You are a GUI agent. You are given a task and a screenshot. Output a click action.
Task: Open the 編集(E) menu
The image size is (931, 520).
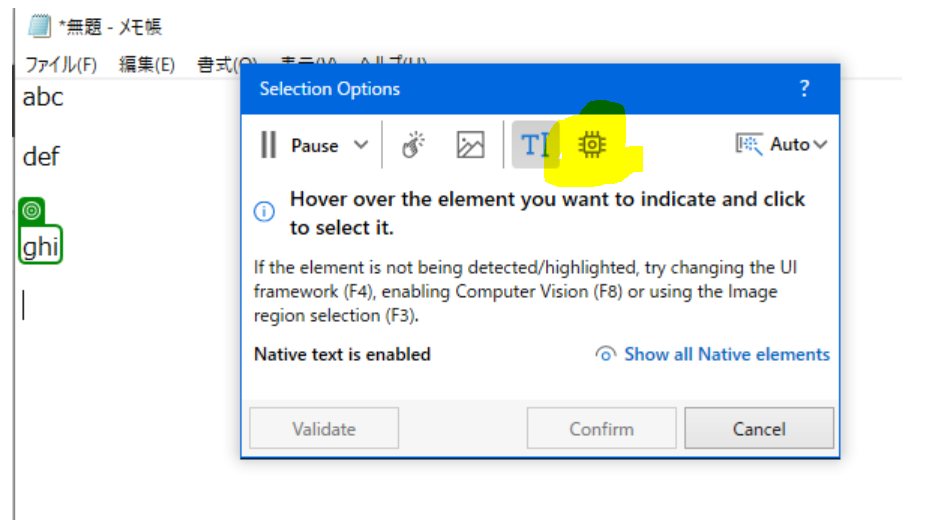point(147,64)
